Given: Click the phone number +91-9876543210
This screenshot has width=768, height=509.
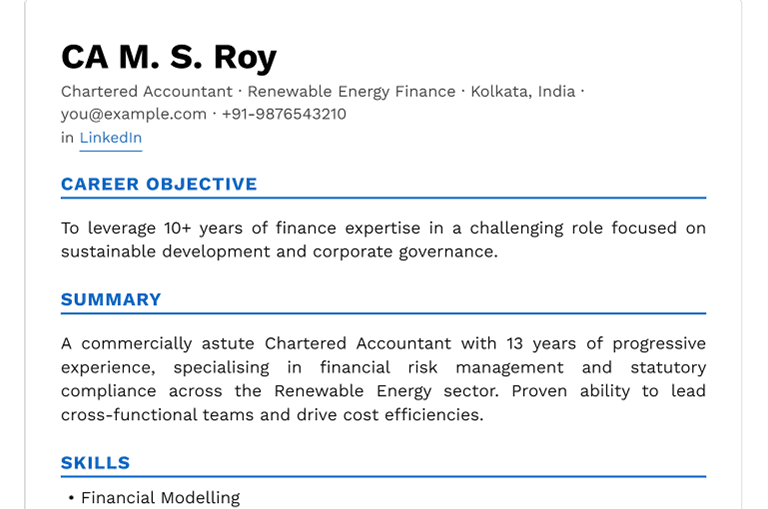Looking at the screenshot, I should coord(284,114).
